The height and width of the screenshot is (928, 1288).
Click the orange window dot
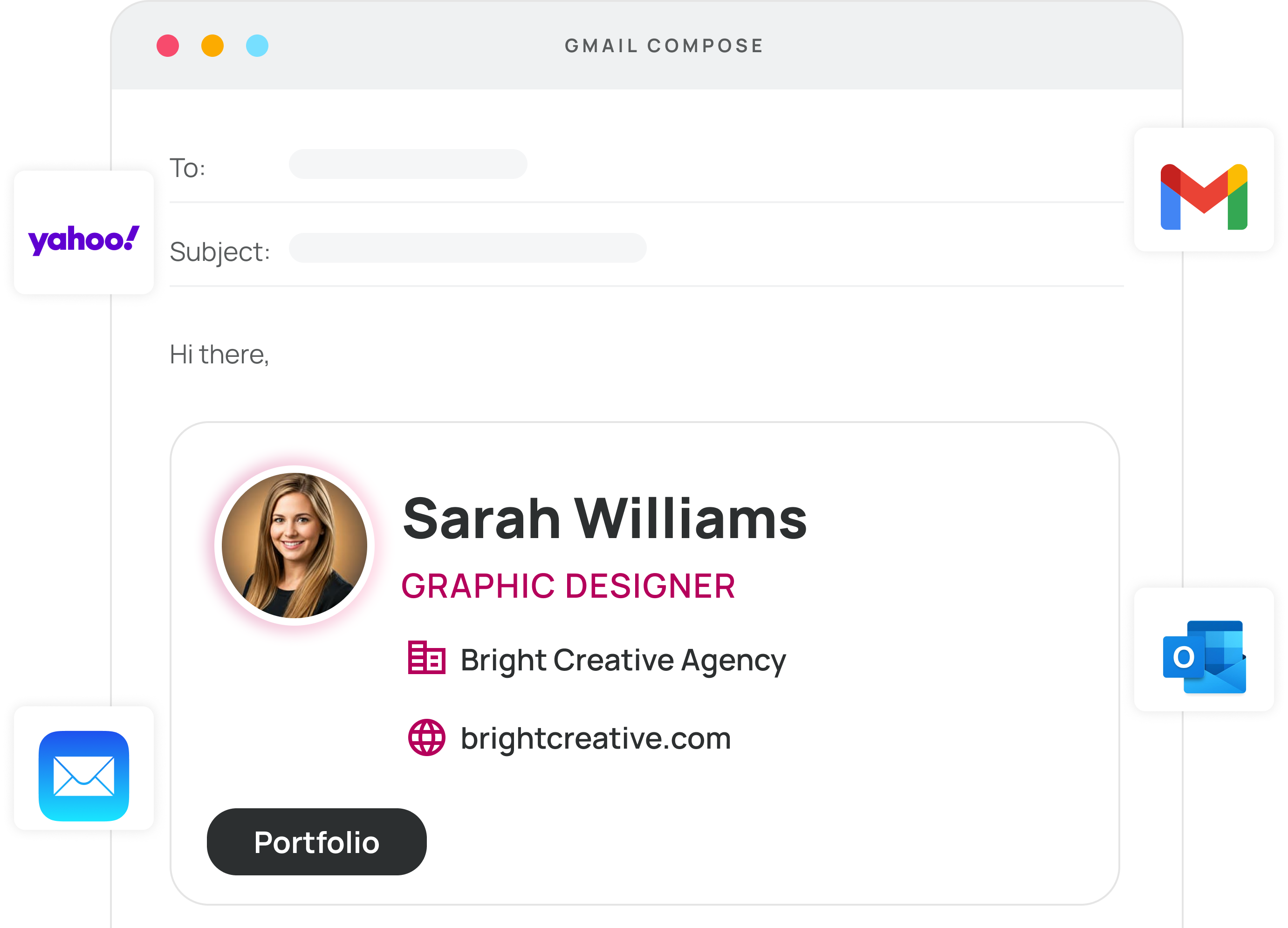tap(212, 45)
